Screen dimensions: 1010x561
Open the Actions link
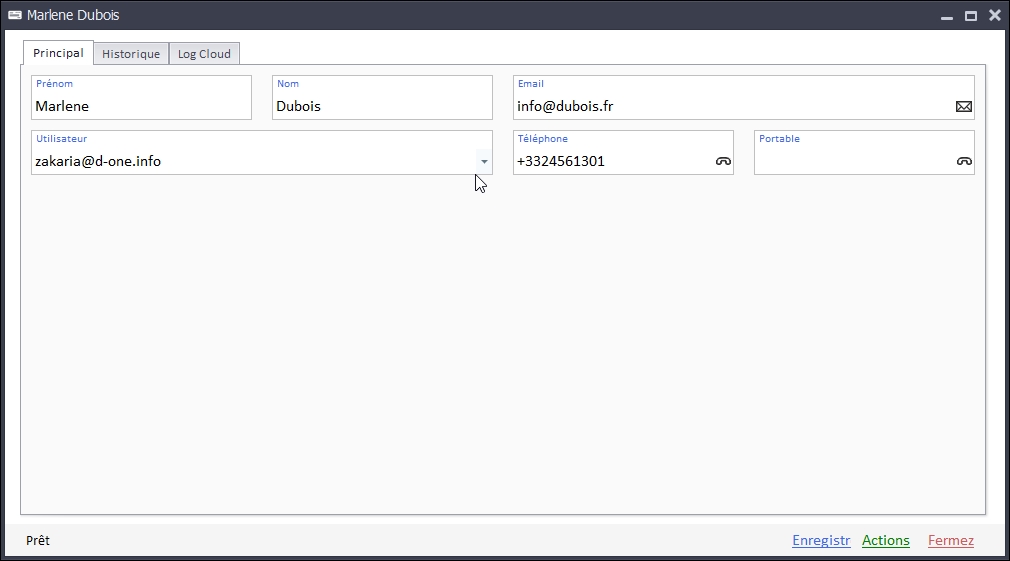885,540
